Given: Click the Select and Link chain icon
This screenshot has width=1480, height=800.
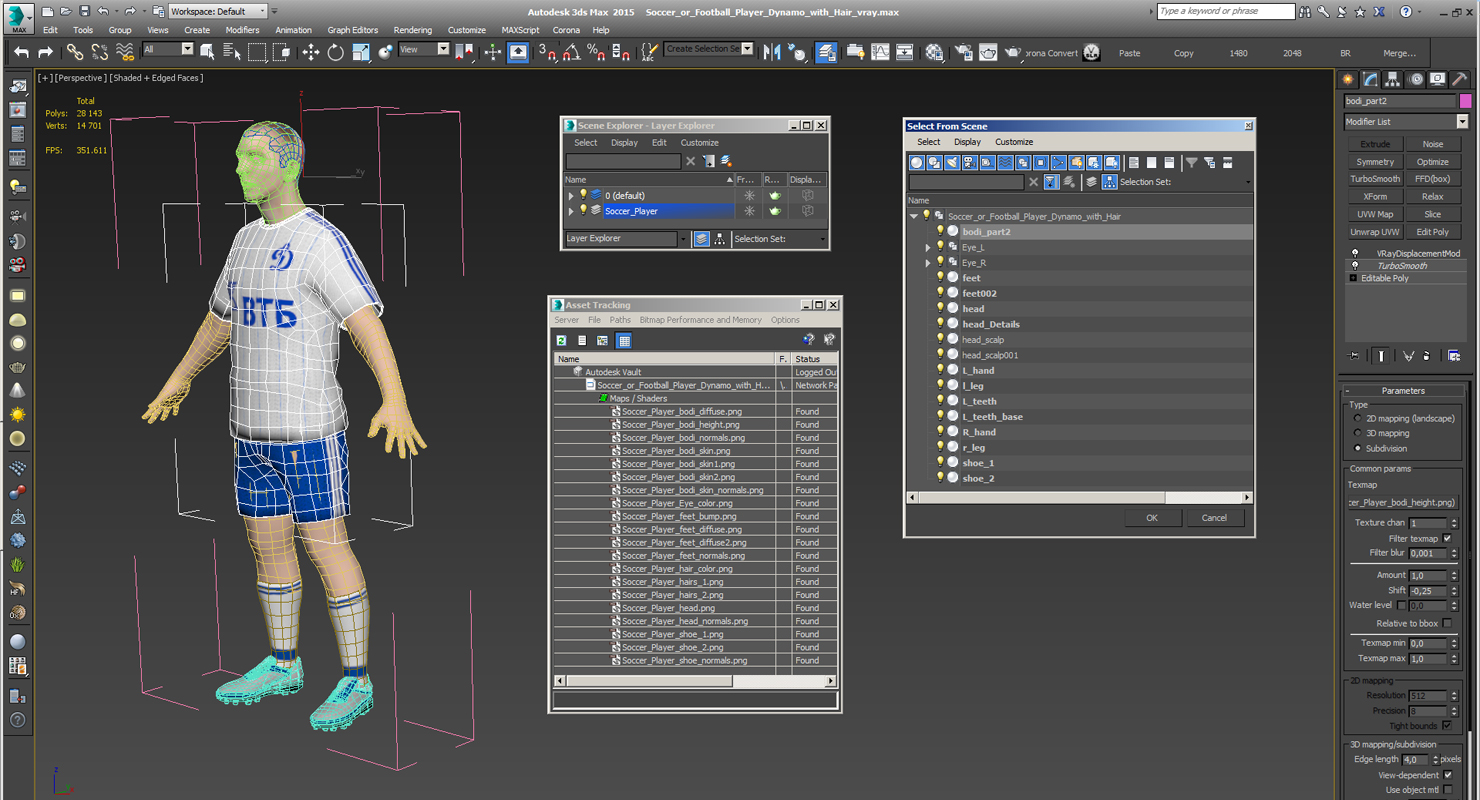Looking at the screenshot, I should coord(75,52).
